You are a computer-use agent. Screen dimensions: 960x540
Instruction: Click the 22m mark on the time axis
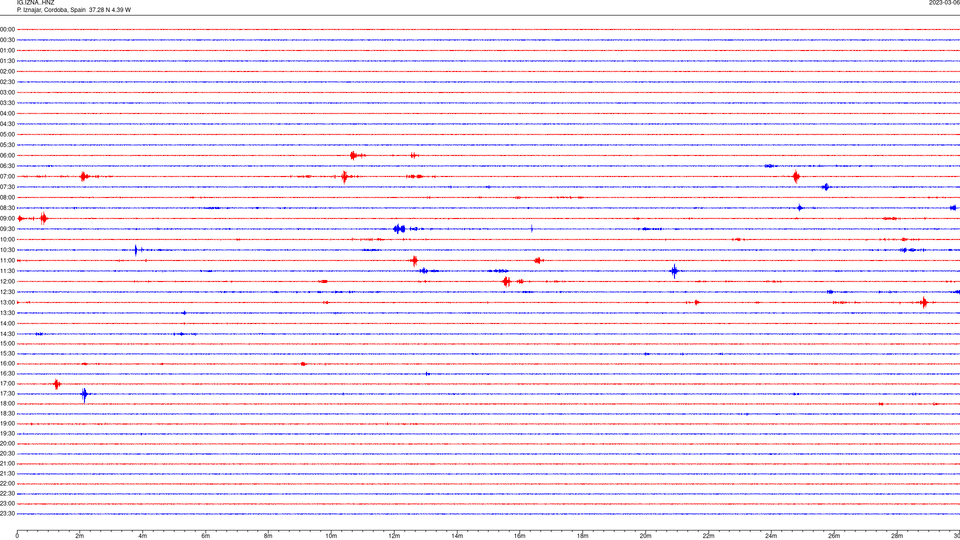708,536
